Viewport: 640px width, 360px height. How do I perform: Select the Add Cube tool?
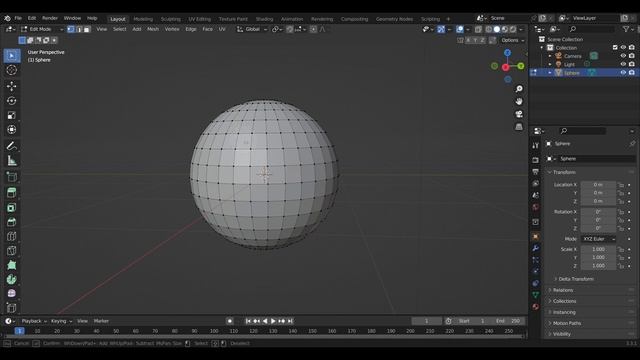(x=12, y=177)
